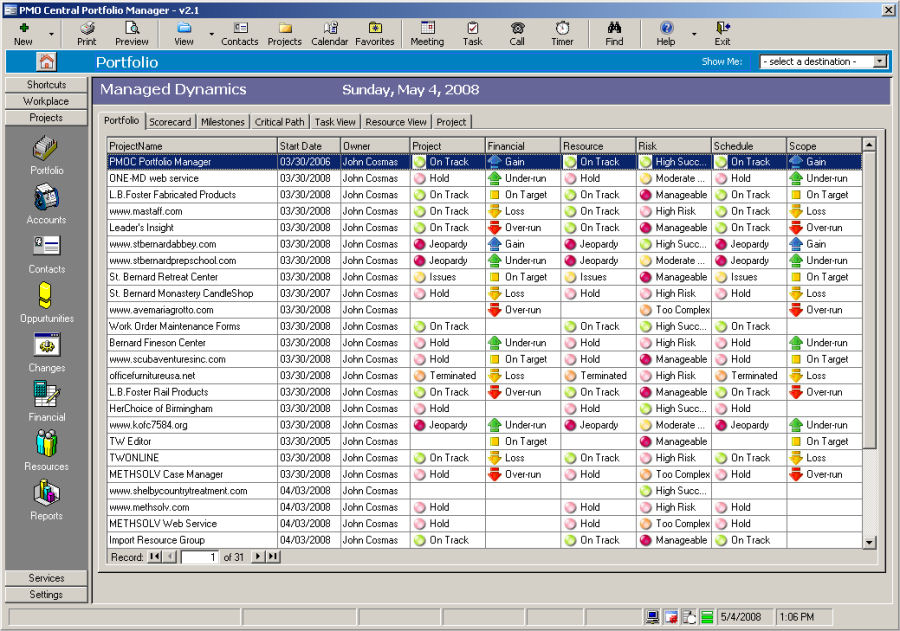
Task: Open the Help toolbar icon
Action: click(x=666, y=34)
